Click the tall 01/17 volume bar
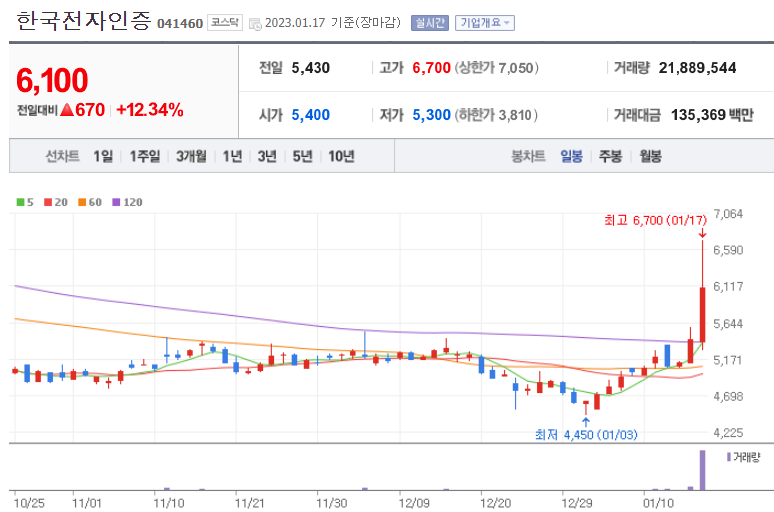 tap(702, 470)
